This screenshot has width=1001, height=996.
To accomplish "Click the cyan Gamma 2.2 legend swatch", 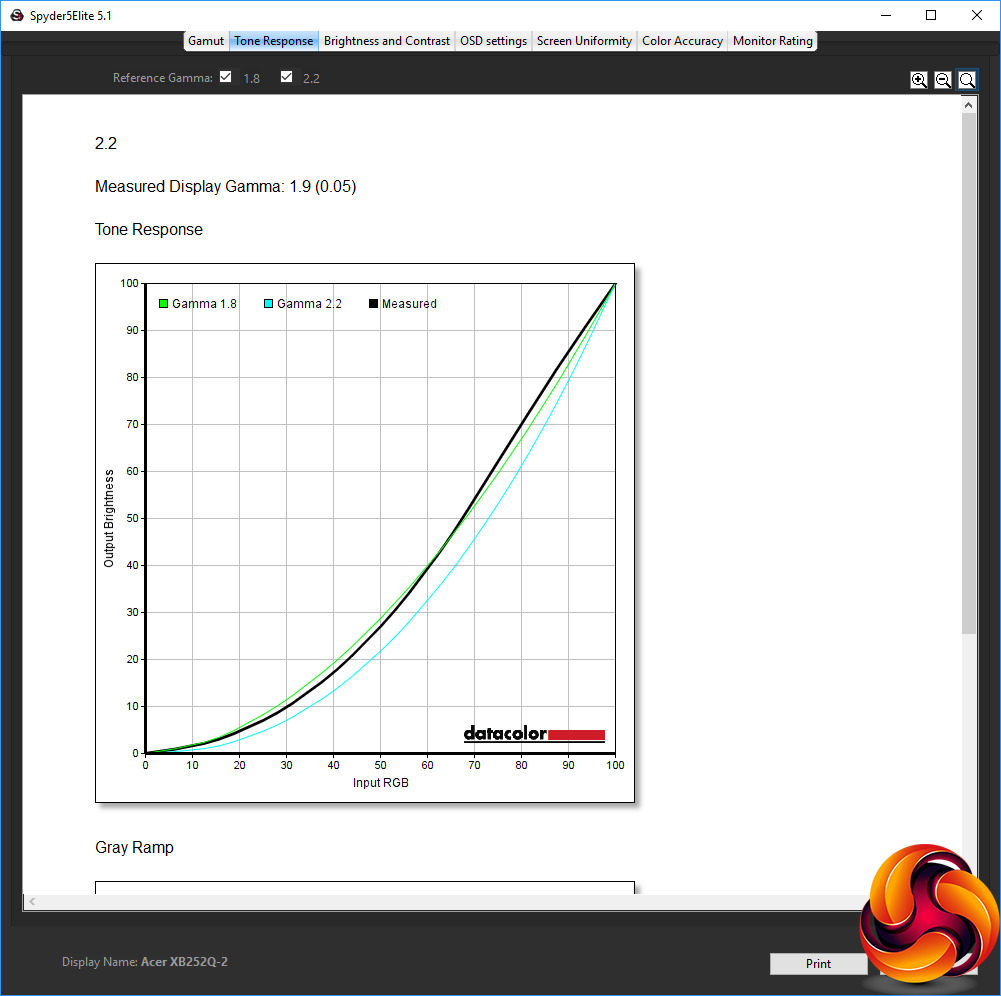I will coord(269,304).
